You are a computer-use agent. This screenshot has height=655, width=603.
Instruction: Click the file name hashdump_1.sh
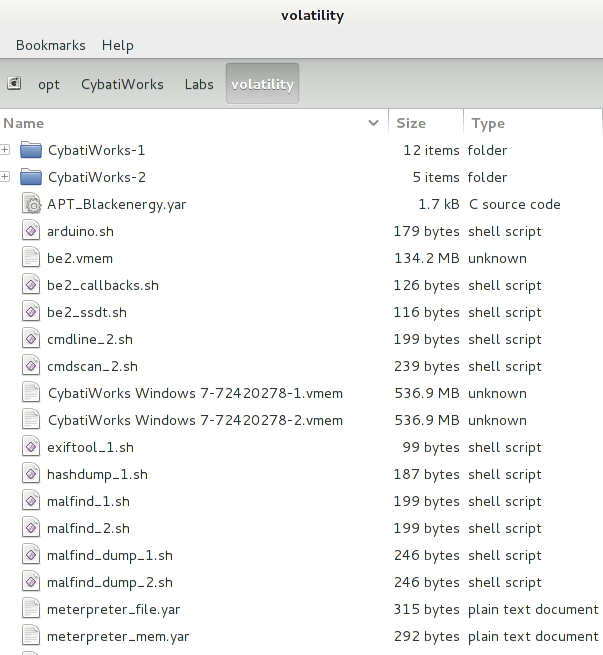97,475
